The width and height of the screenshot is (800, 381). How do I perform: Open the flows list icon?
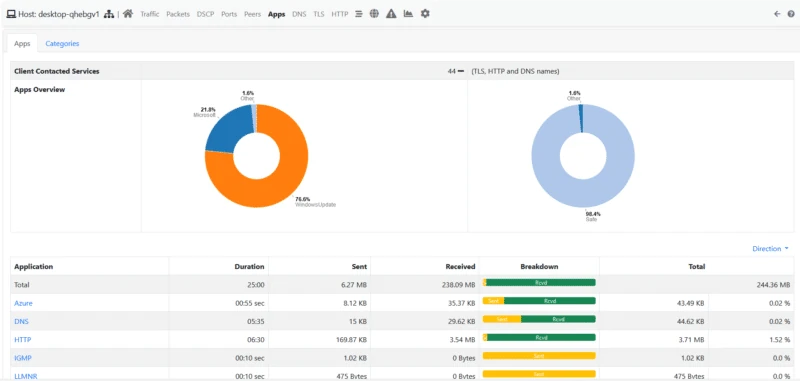click(x=359, y=14)
